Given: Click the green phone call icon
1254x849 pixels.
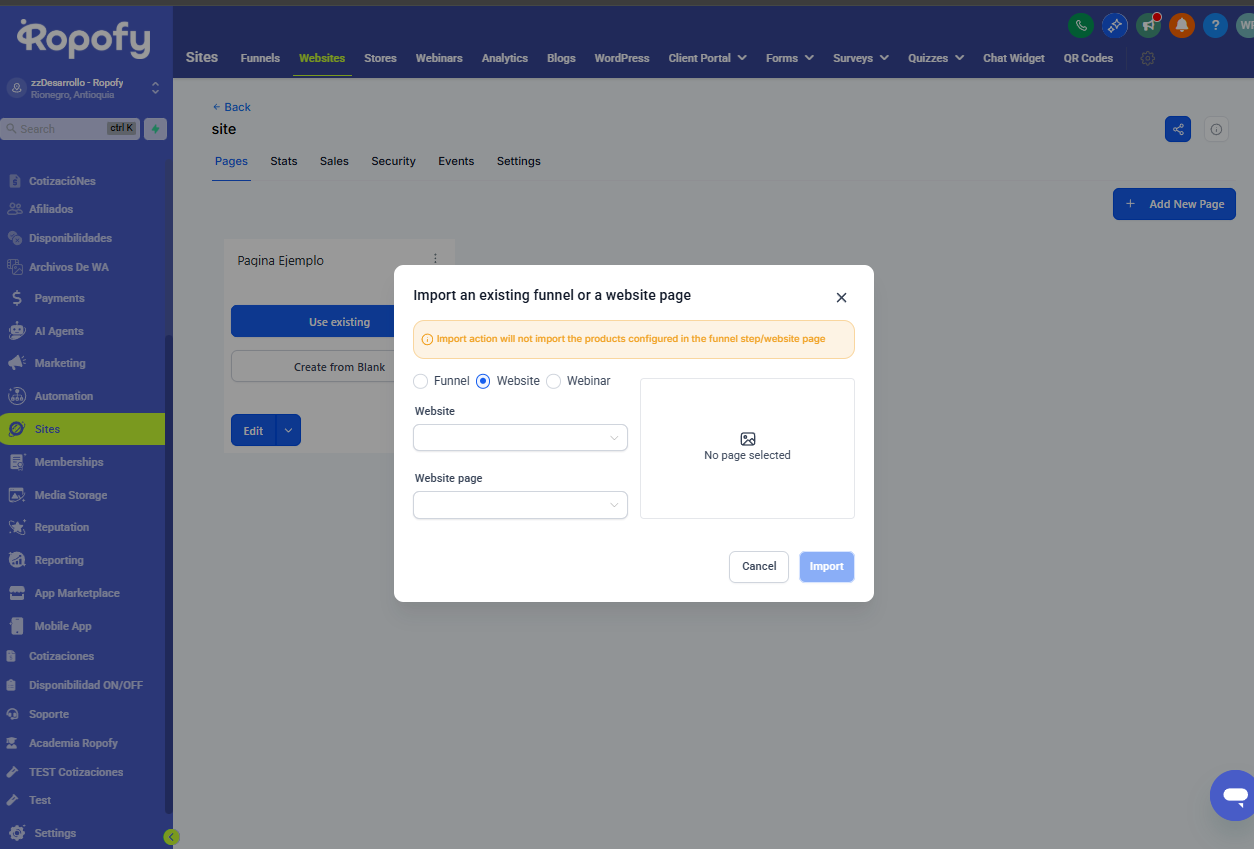Looking at the screenshot, I should [x=1080, y=26].
